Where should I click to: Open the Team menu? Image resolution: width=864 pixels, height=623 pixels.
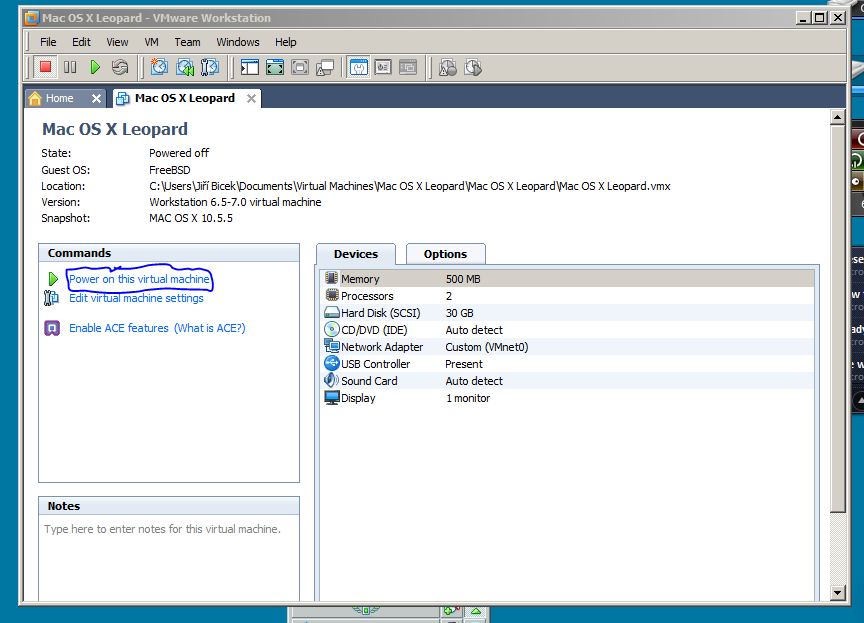coord(187,42)
